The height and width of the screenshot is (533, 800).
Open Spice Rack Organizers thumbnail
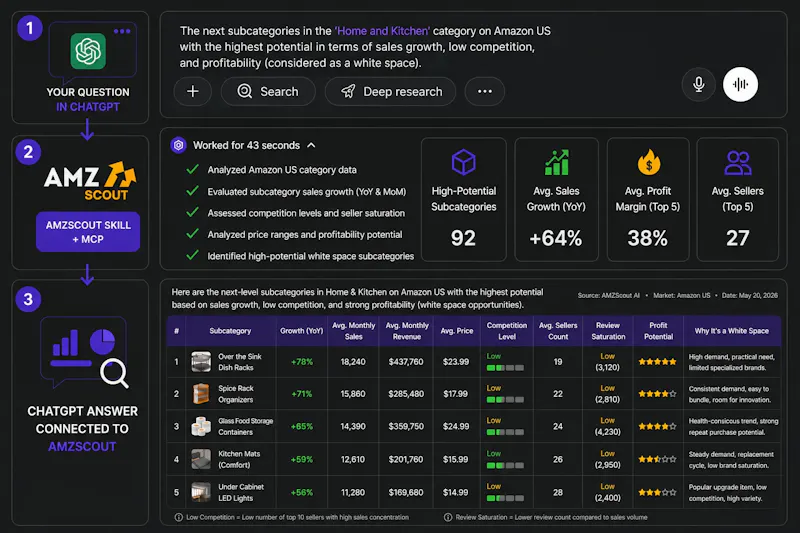[201, 394]
